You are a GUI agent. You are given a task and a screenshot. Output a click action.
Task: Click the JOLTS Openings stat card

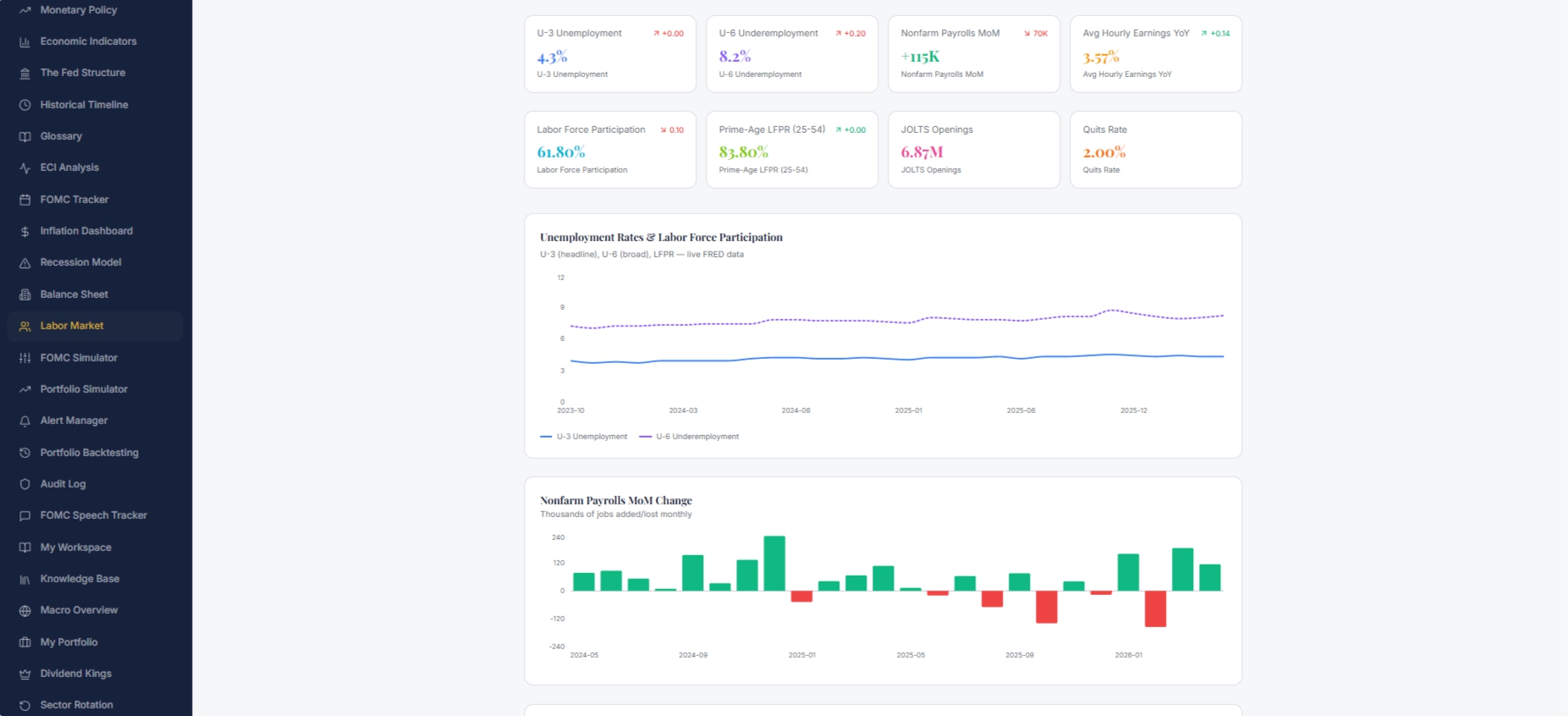tap(974, 150)
